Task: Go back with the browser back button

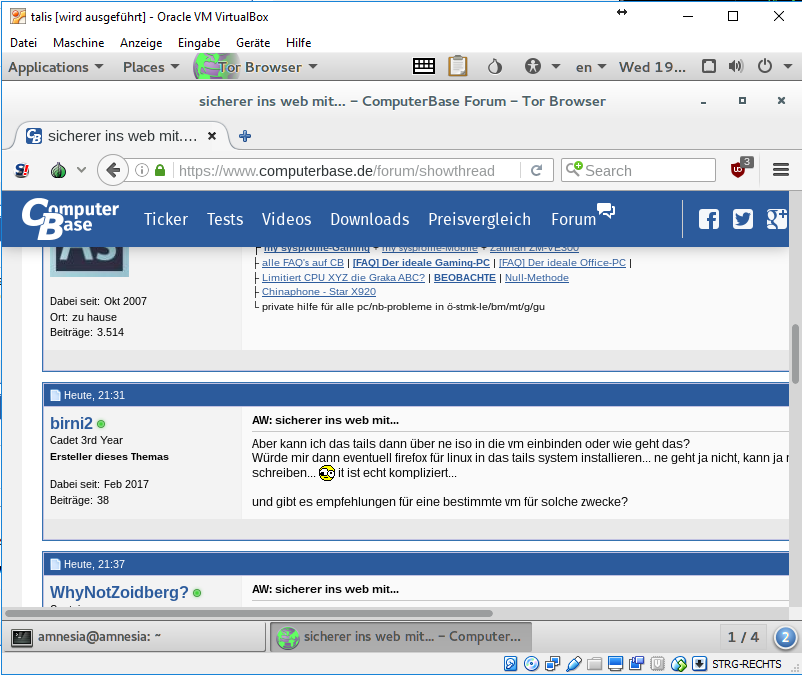Action: pyautogui.click(x=113, y=170)
